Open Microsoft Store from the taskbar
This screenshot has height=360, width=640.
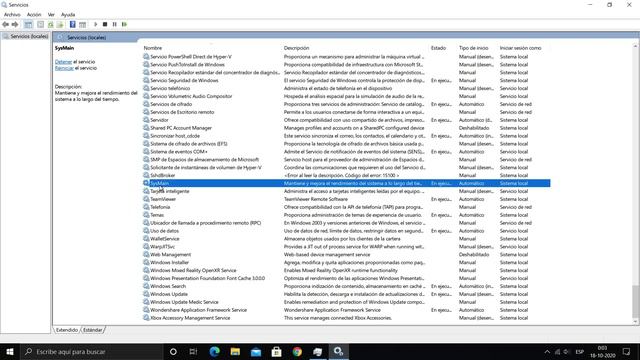(276, 351)
